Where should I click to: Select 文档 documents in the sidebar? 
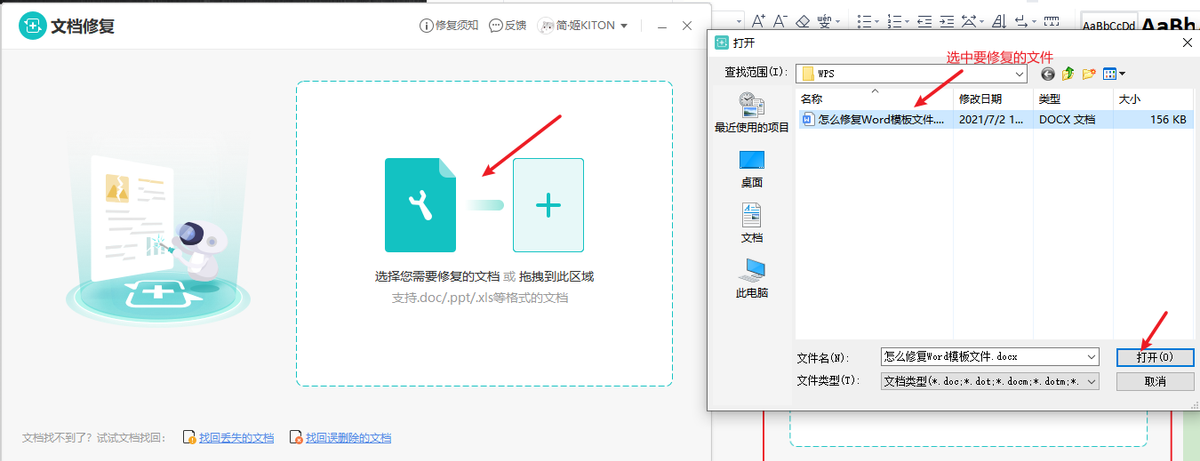pos(751,223)
